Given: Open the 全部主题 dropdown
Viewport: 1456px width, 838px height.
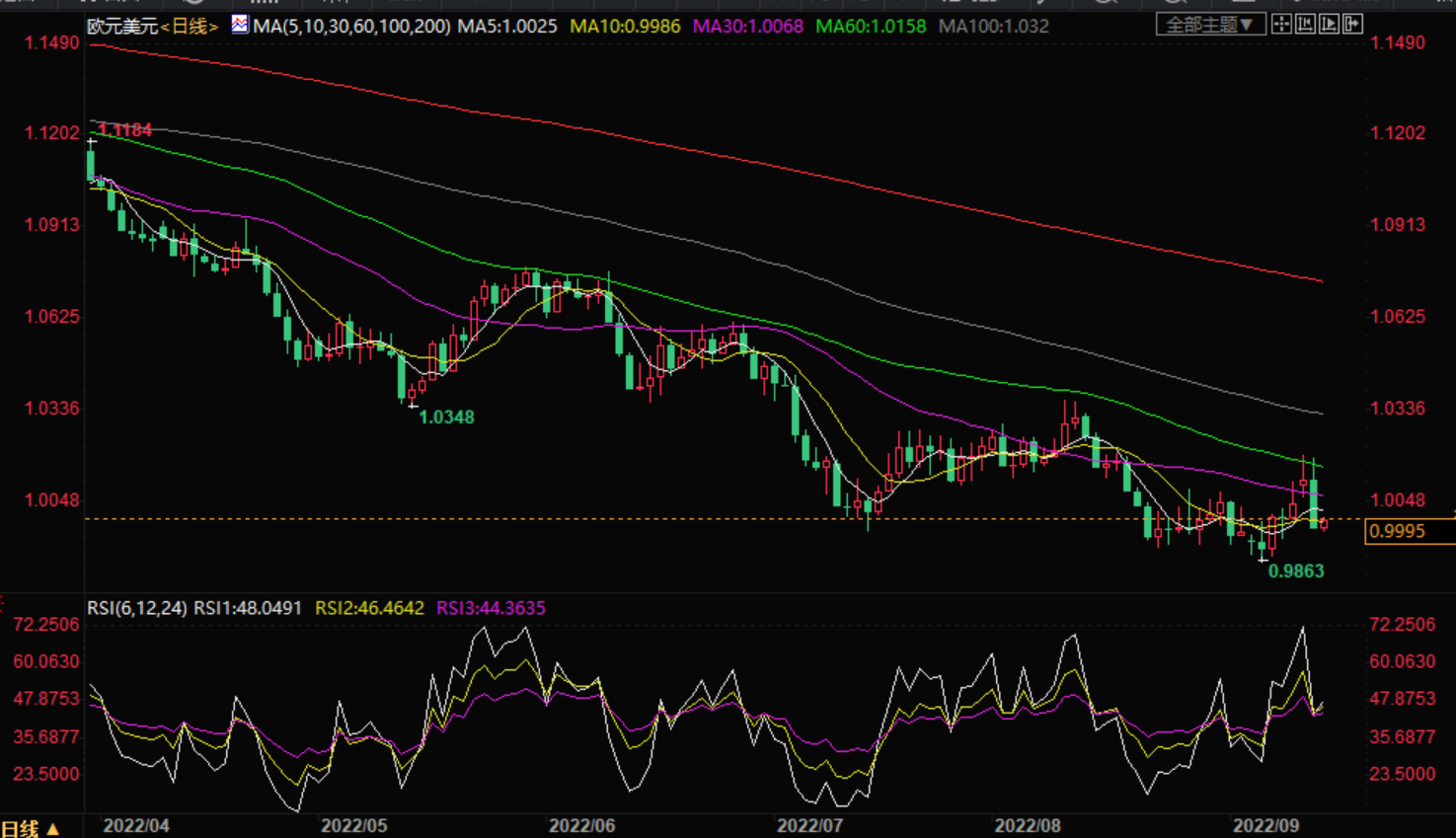Looking at the screenshot, I should click(1210, 25).
